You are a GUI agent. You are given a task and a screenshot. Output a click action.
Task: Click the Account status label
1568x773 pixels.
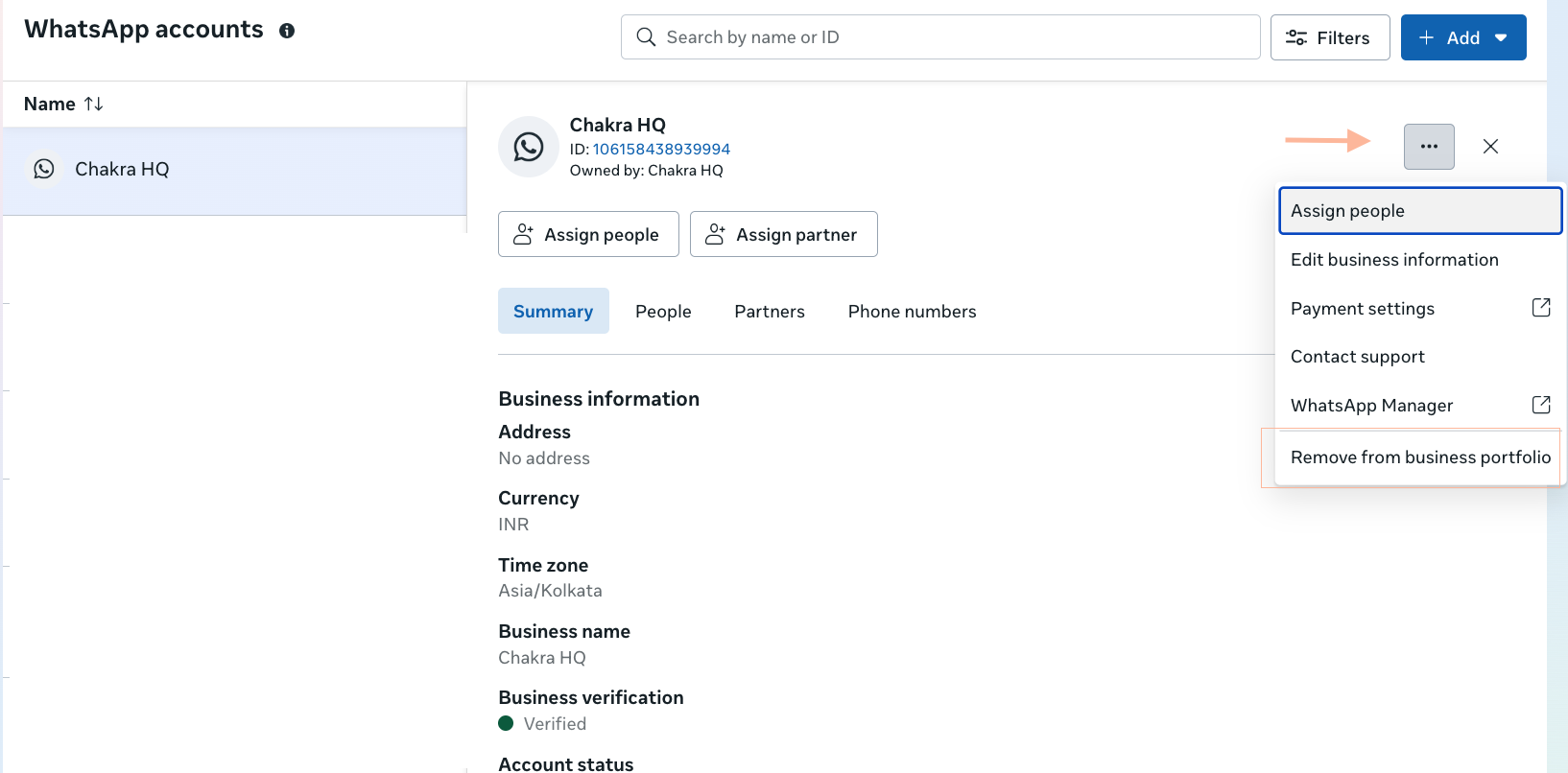[x=566, y=763]
